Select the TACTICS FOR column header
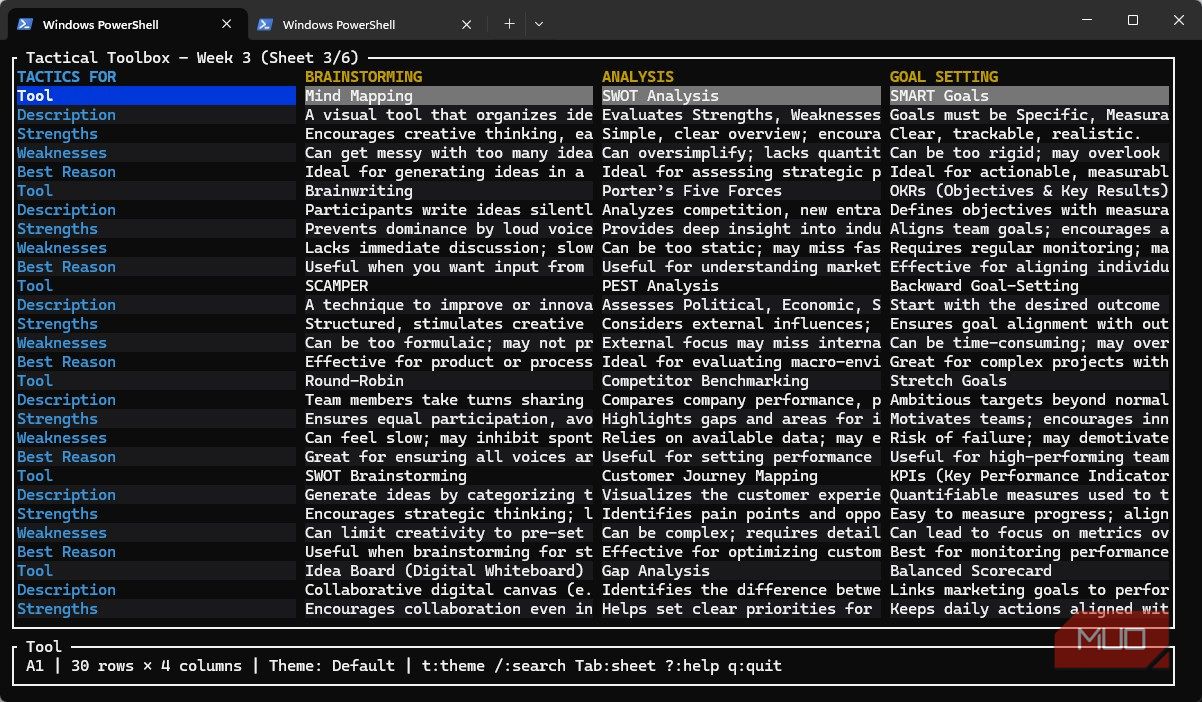 pos(67,77)
